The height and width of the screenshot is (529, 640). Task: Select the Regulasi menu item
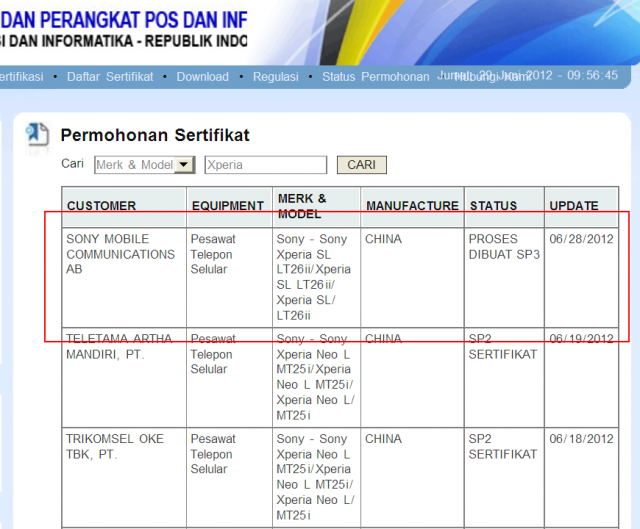(x=276, y=77)
